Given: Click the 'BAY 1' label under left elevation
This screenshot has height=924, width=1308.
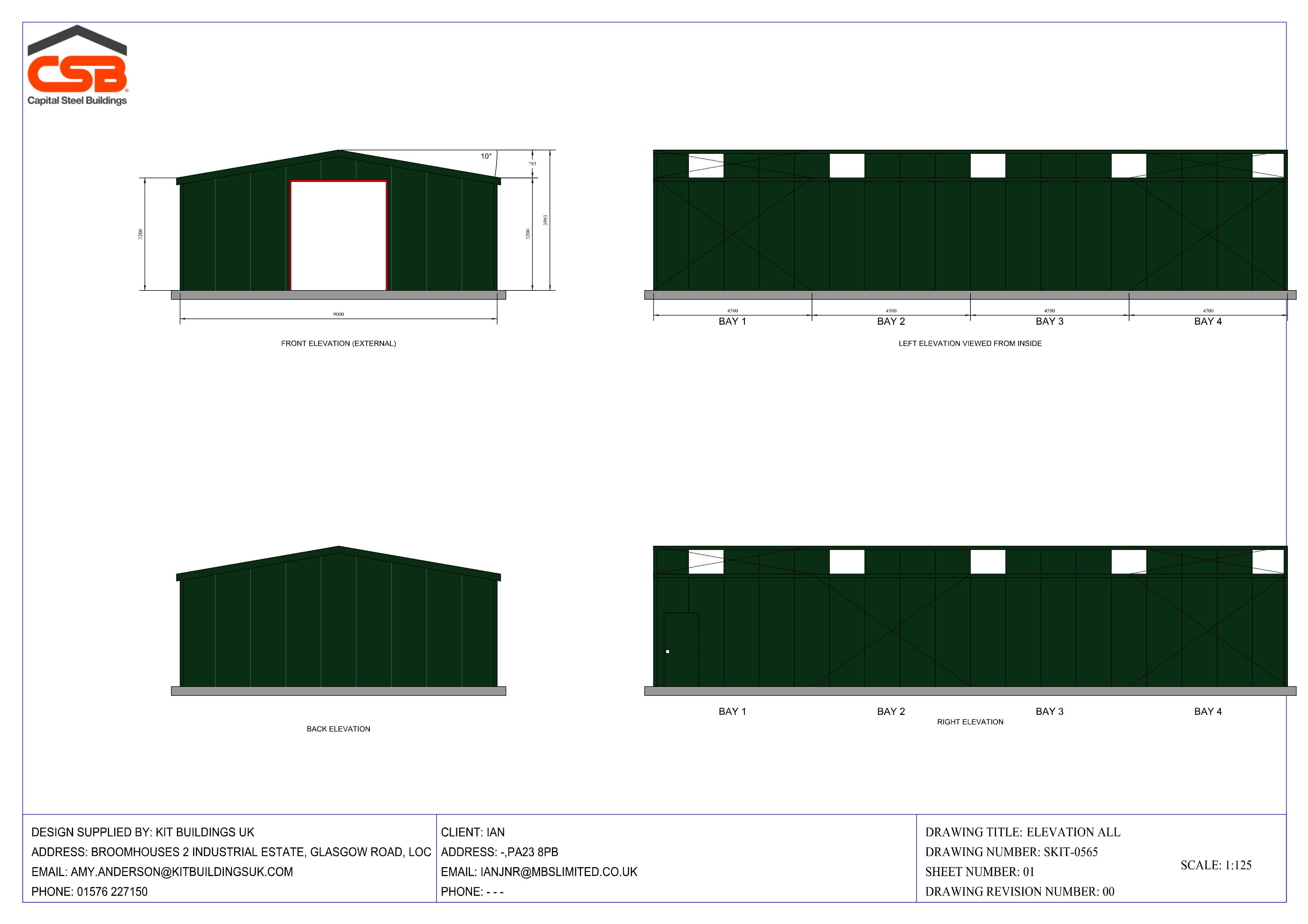Looking at the screenshot, I should click(732, 322).
